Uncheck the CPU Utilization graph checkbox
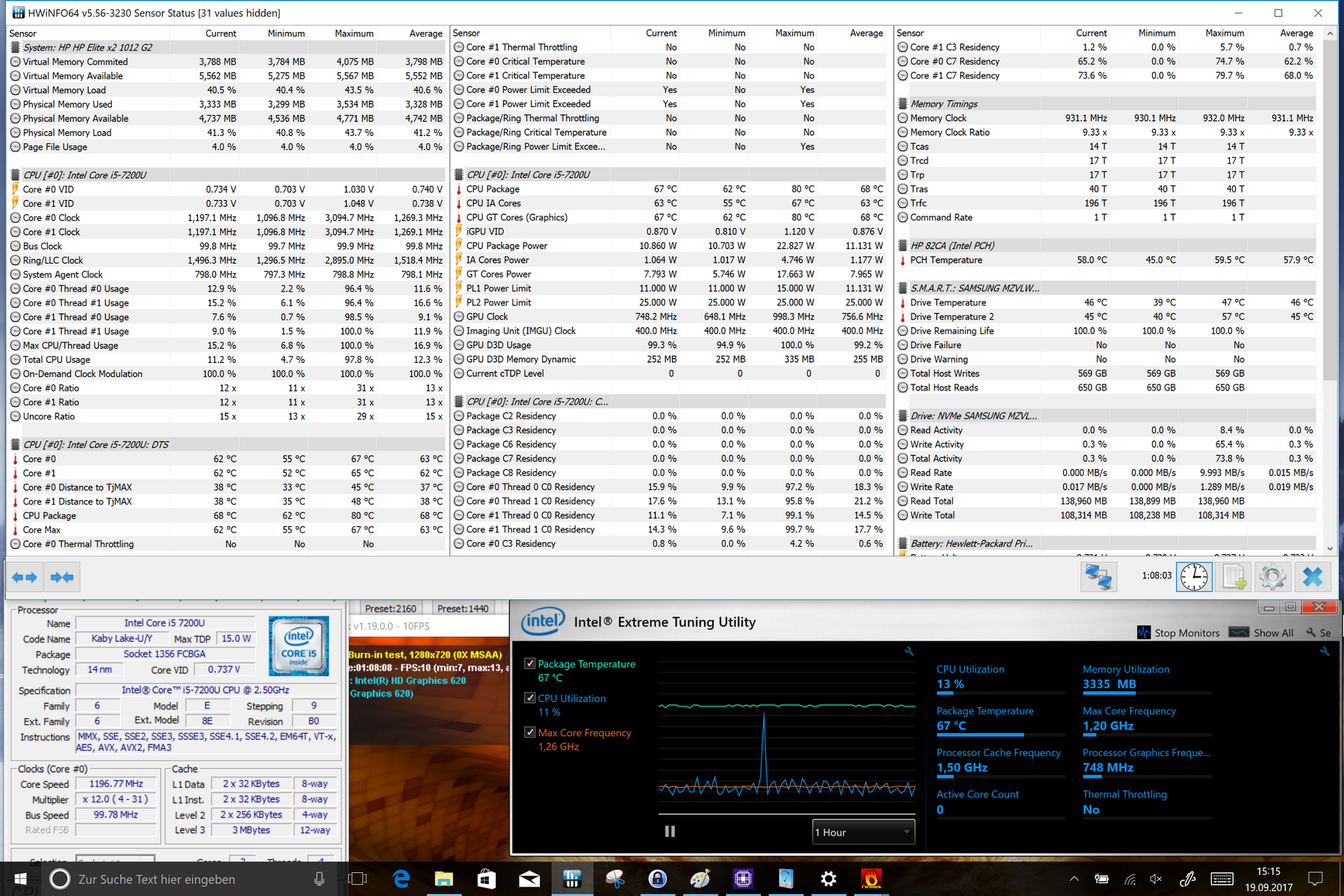Image resolution: width=1344 pixels, height=896 pixels. [530, 698]
